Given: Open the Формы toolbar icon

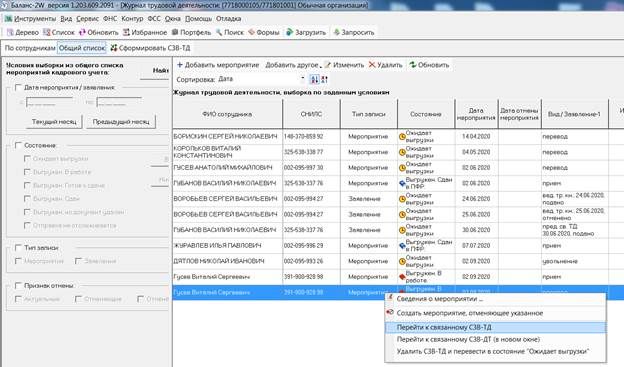Looking at the screenshot, I should pos(252,33).
